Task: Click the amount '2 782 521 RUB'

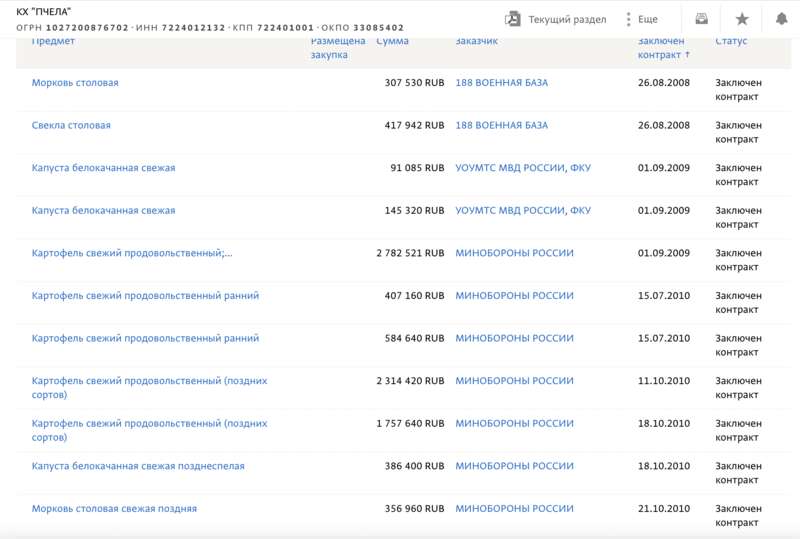Action: tap(410, 253)
